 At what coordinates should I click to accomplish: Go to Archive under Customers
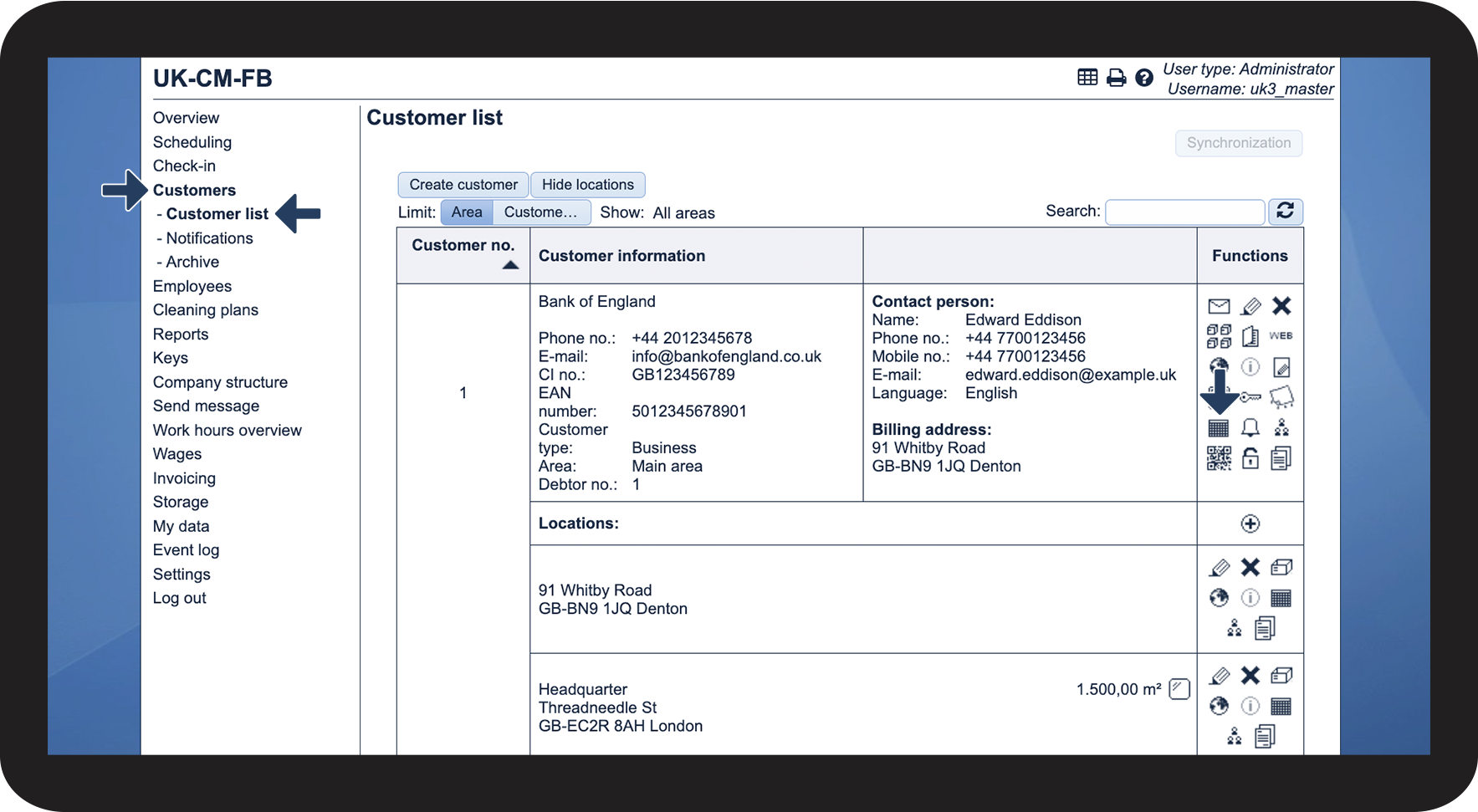click(192, 262)
